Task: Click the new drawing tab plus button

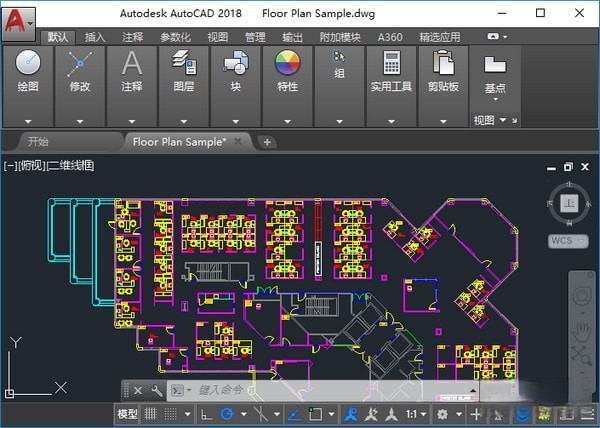Action: point(267,142)
